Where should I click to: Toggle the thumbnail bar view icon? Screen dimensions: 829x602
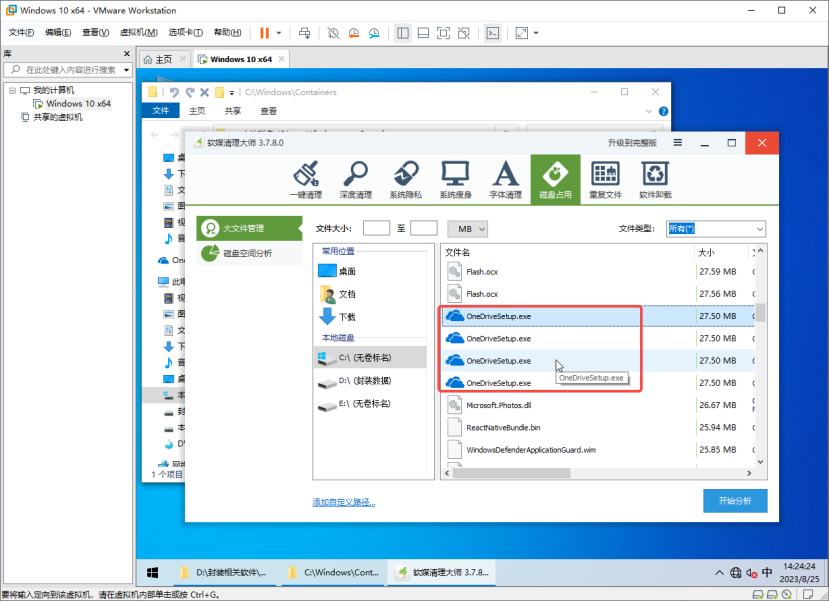[x=423, y=33]
